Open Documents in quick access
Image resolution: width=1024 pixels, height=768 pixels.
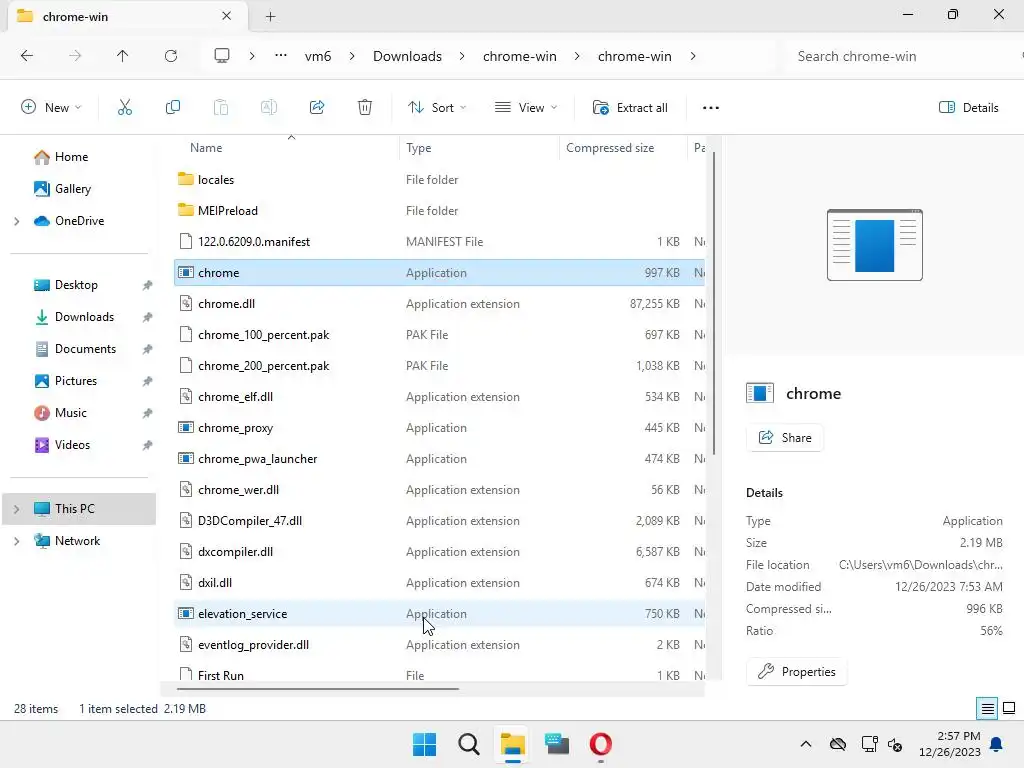coord(84,349)
